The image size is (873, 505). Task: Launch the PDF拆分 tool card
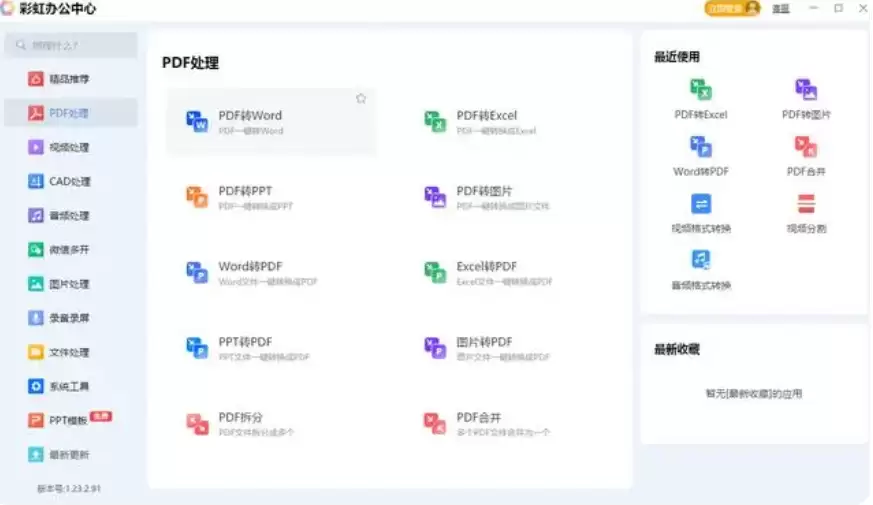[x=271, y=424]
